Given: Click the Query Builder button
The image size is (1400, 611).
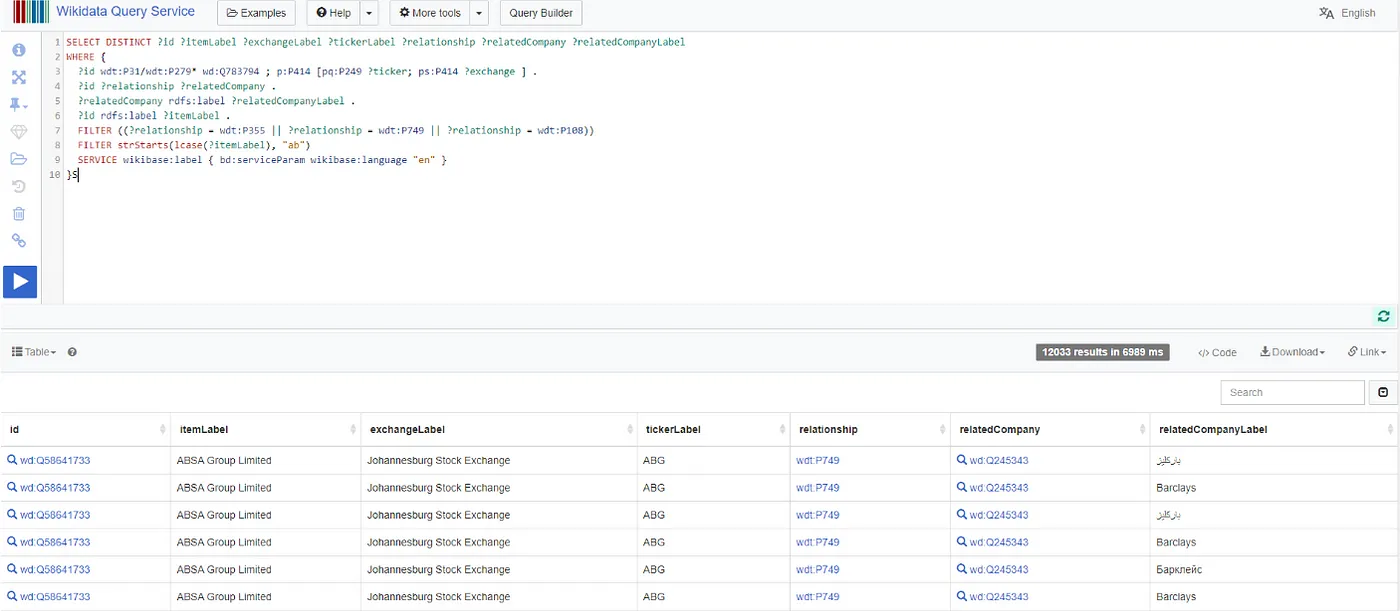Looking at the screenshot, I should pos(541,14).
